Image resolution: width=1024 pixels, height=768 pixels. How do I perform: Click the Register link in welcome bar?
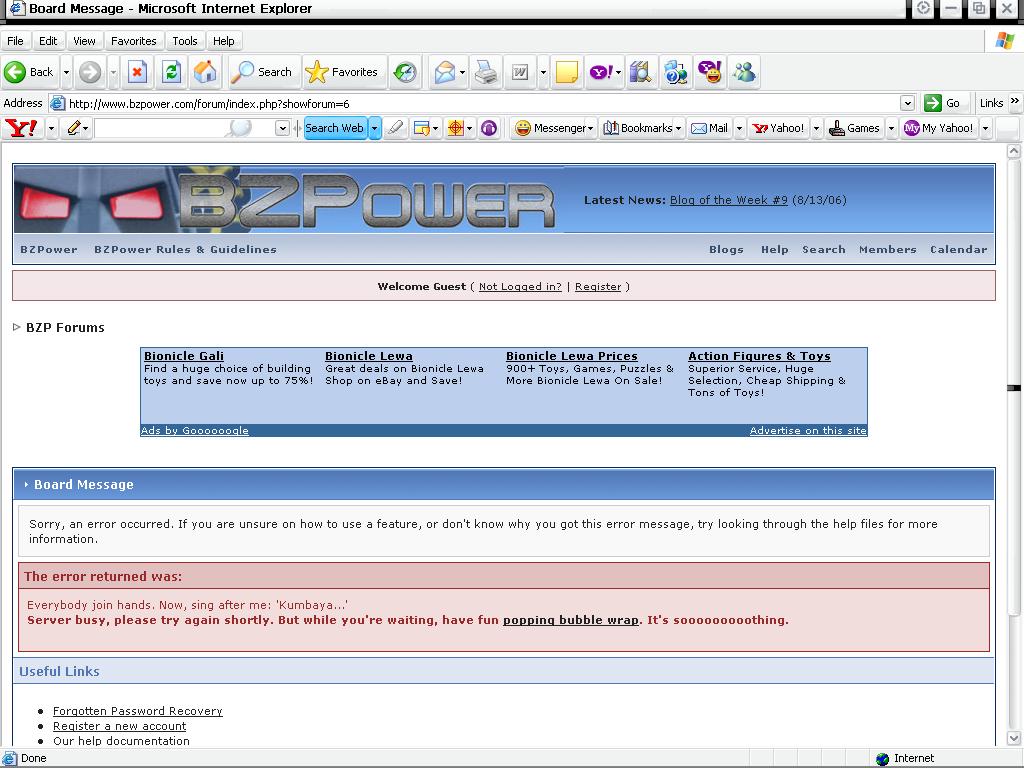(x=598, y=287)
